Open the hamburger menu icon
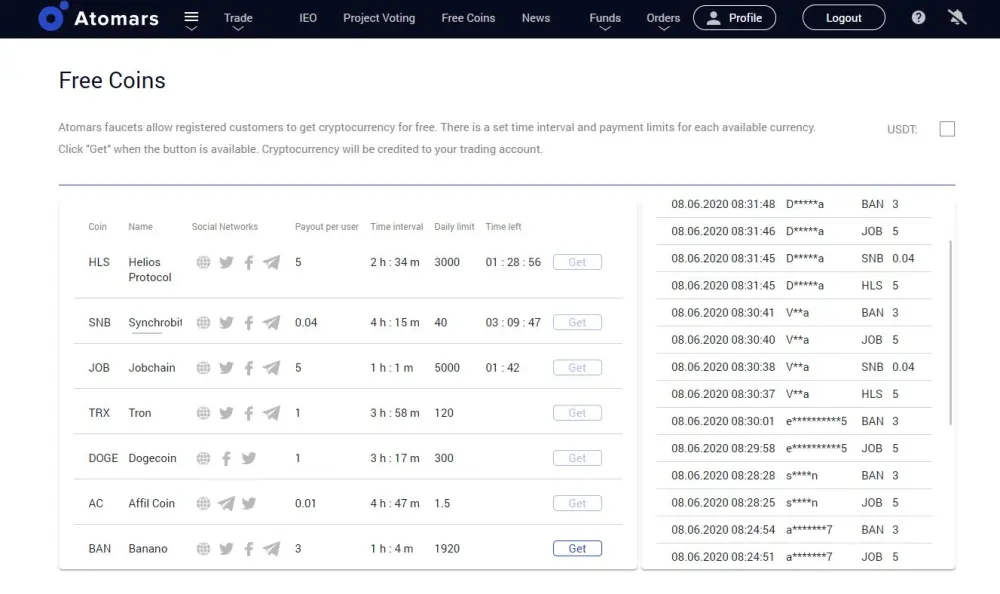The image size is (1000, 594). 191,18
